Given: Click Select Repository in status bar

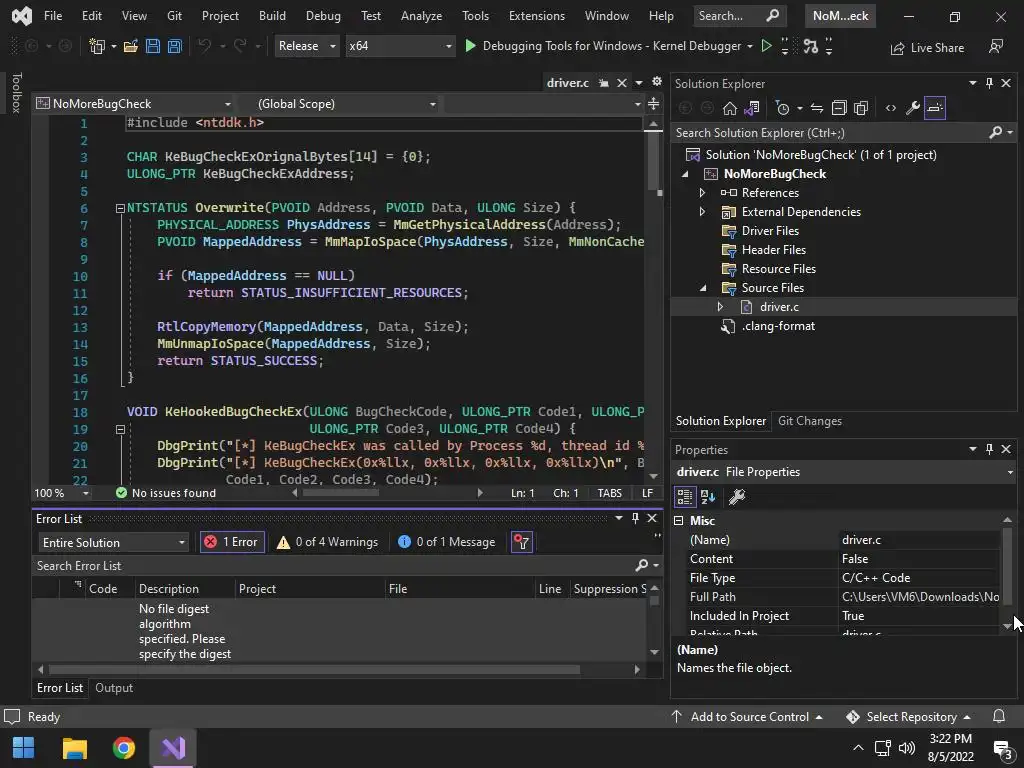Looking at the screenshot, I should (908, 716).
